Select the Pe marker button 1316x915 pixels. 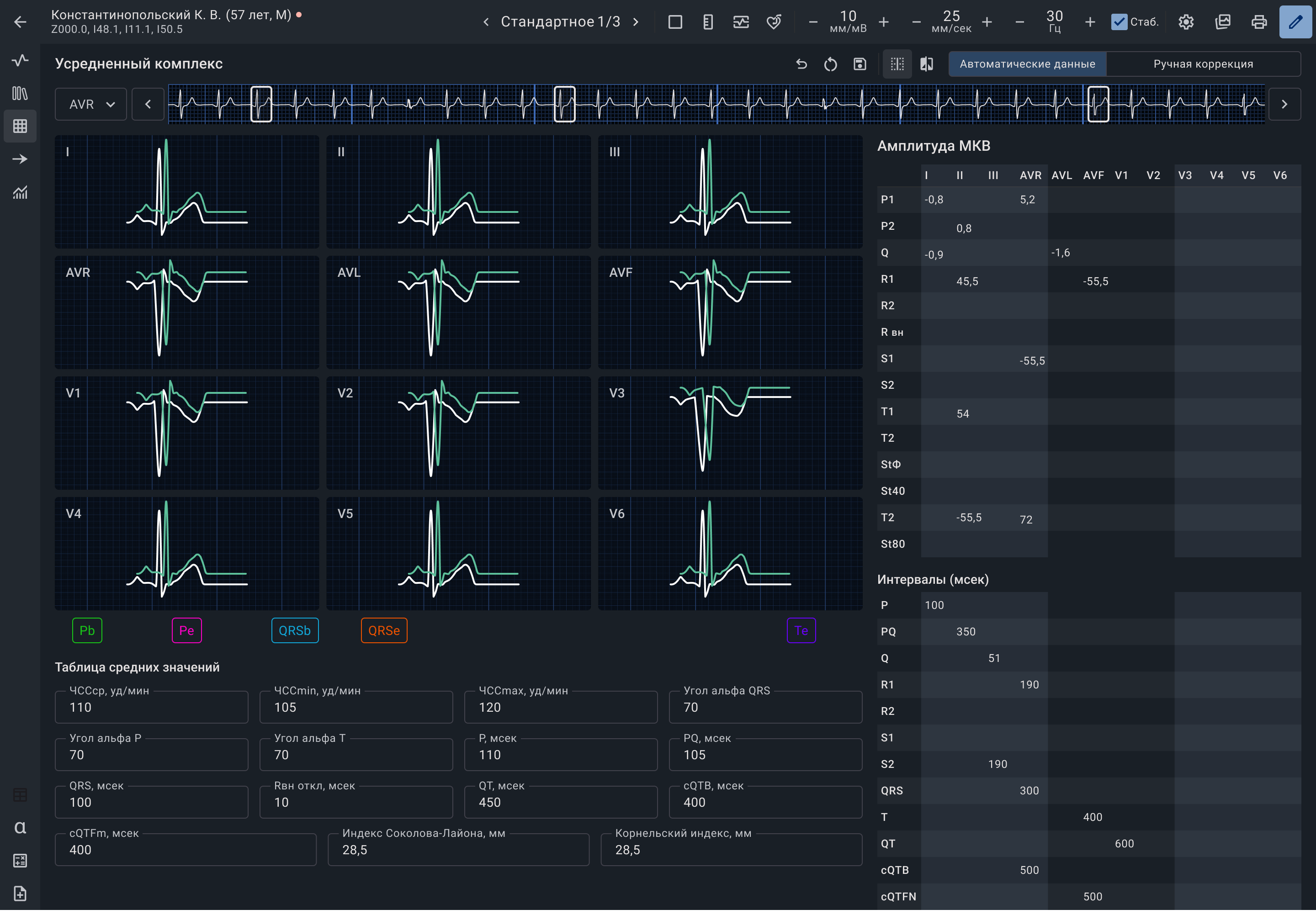click(x=187, y=630)
